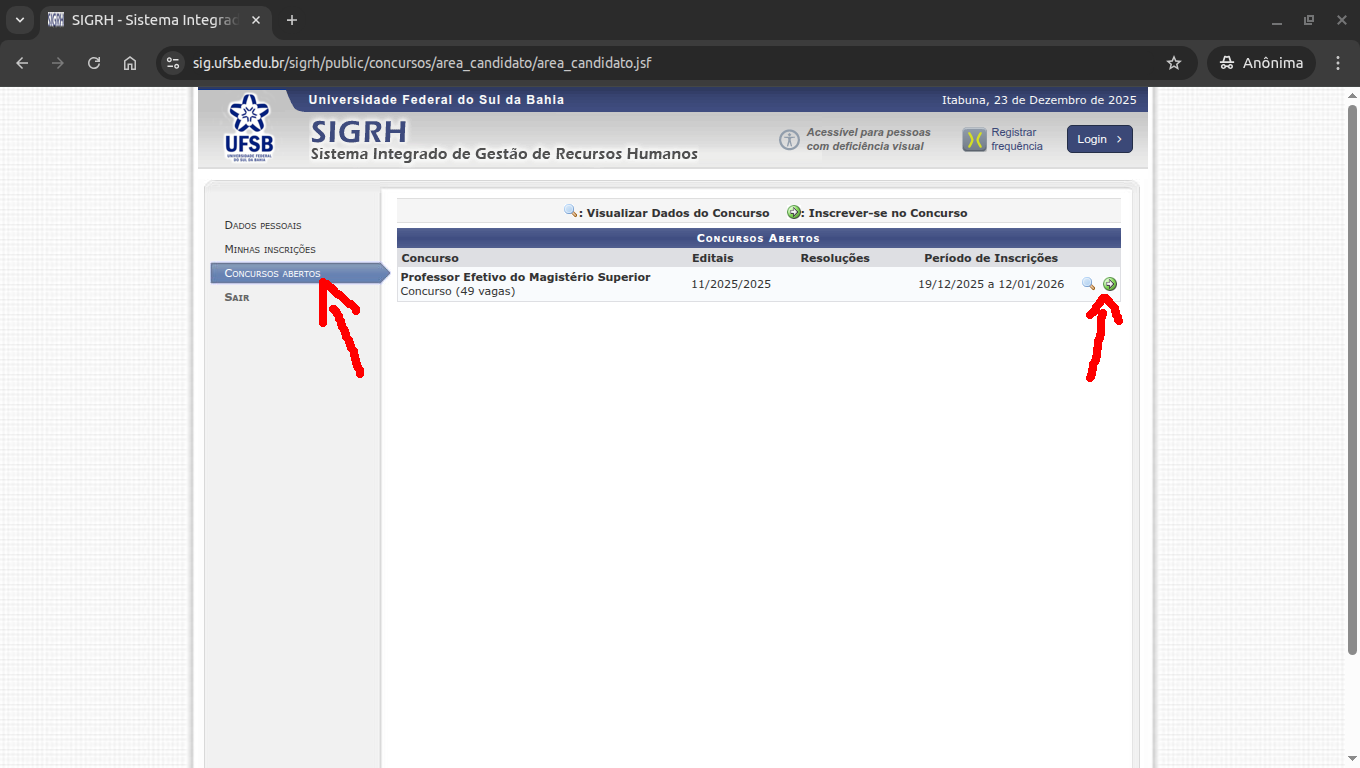
Task: Click the UFSB logo
Action: (249, 127)
